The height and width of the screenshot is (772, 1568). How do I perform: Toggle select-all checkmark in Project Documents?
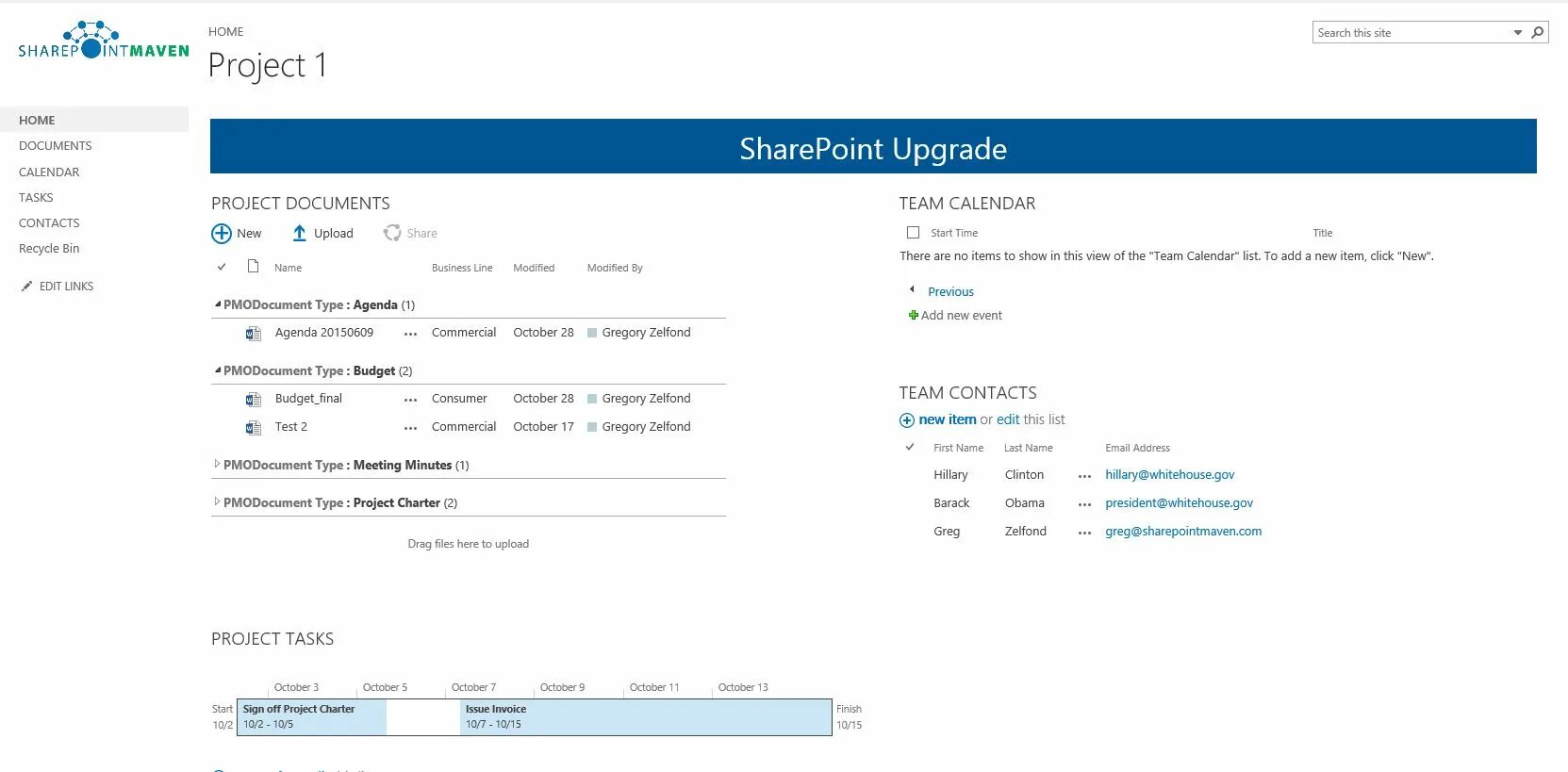222,267
